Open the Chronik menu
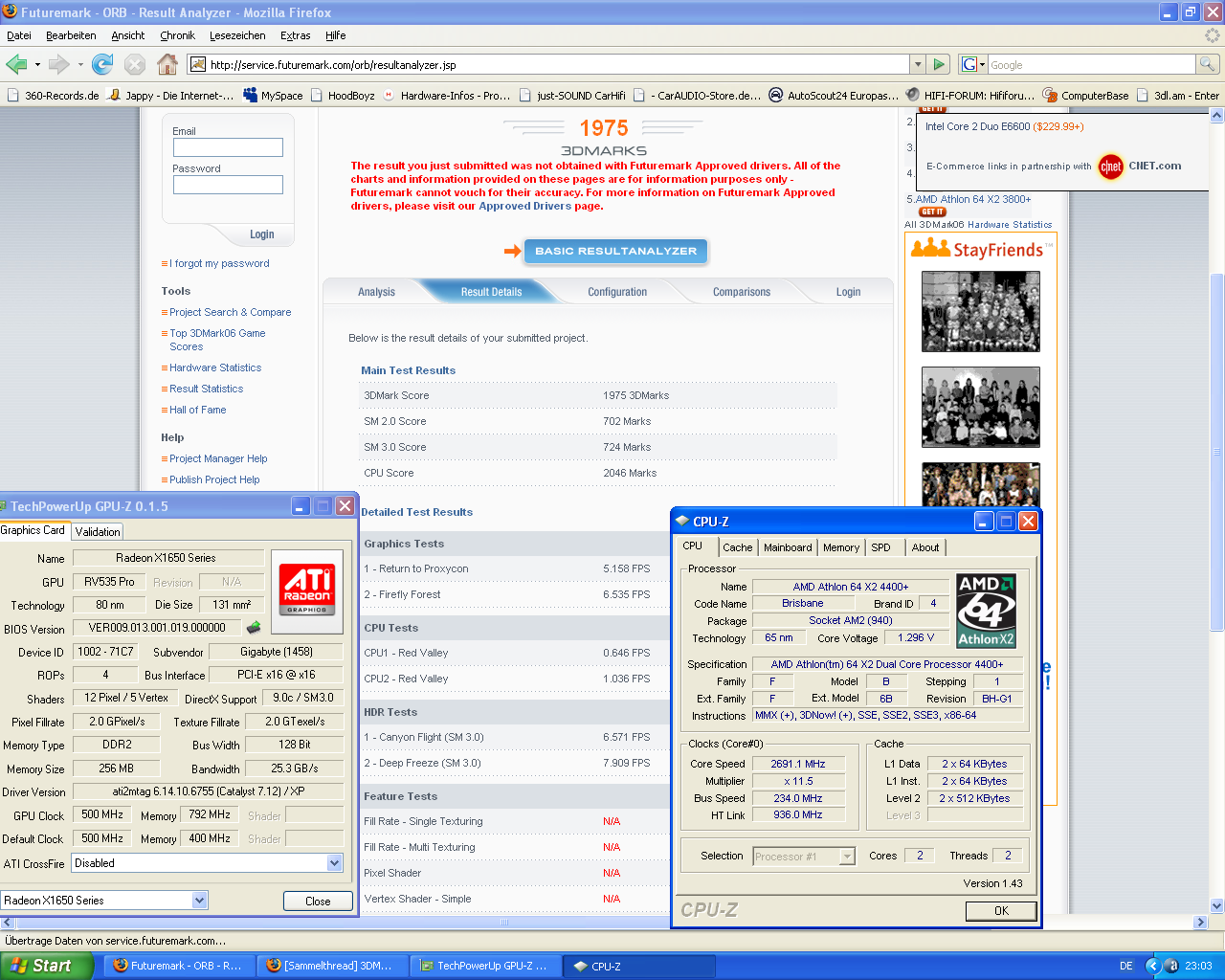This screenshot has height=980, width=1225. tap(177, 35)
